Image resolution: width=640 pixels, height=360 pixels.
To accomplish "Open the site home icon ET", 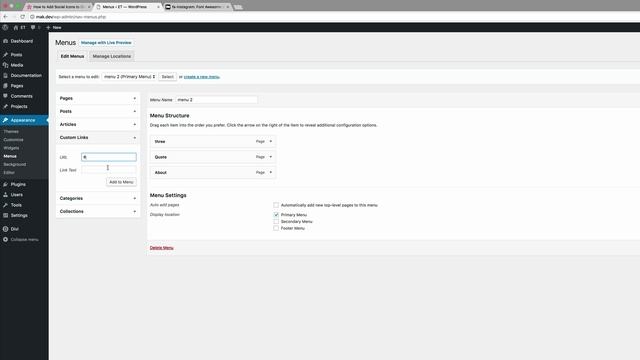I will click(19, 27).
